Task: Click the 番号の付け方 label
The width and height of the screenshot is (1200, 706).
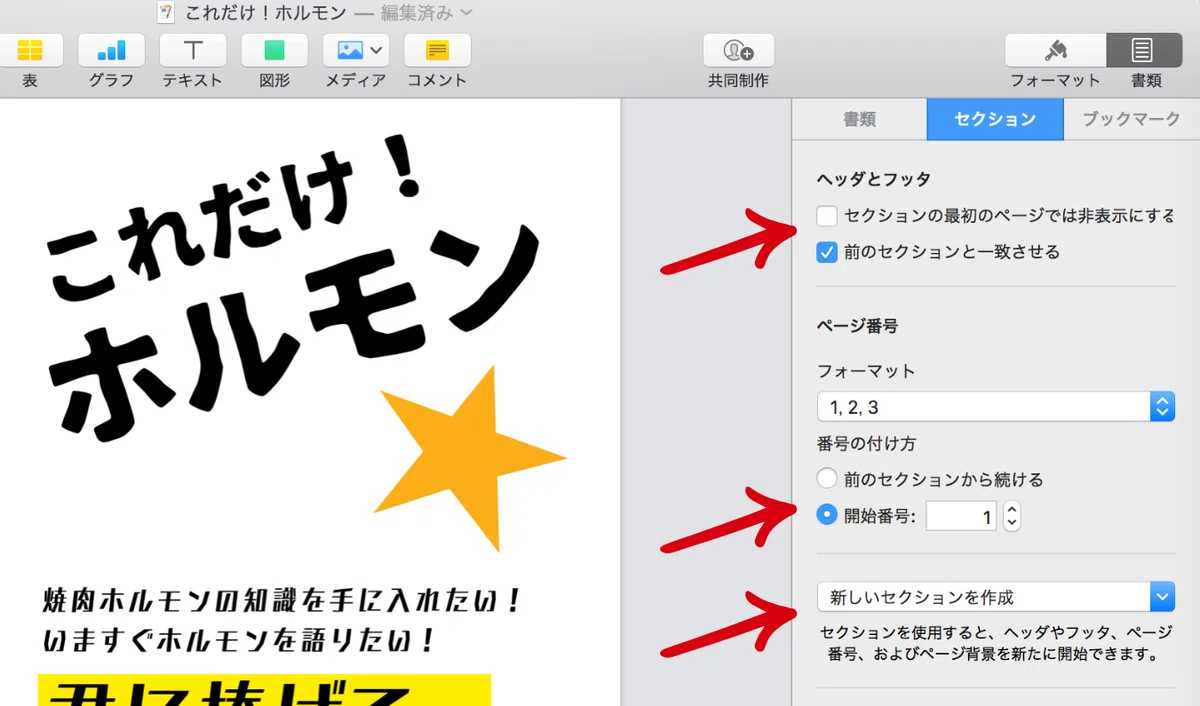Action: tap(866, 443)
